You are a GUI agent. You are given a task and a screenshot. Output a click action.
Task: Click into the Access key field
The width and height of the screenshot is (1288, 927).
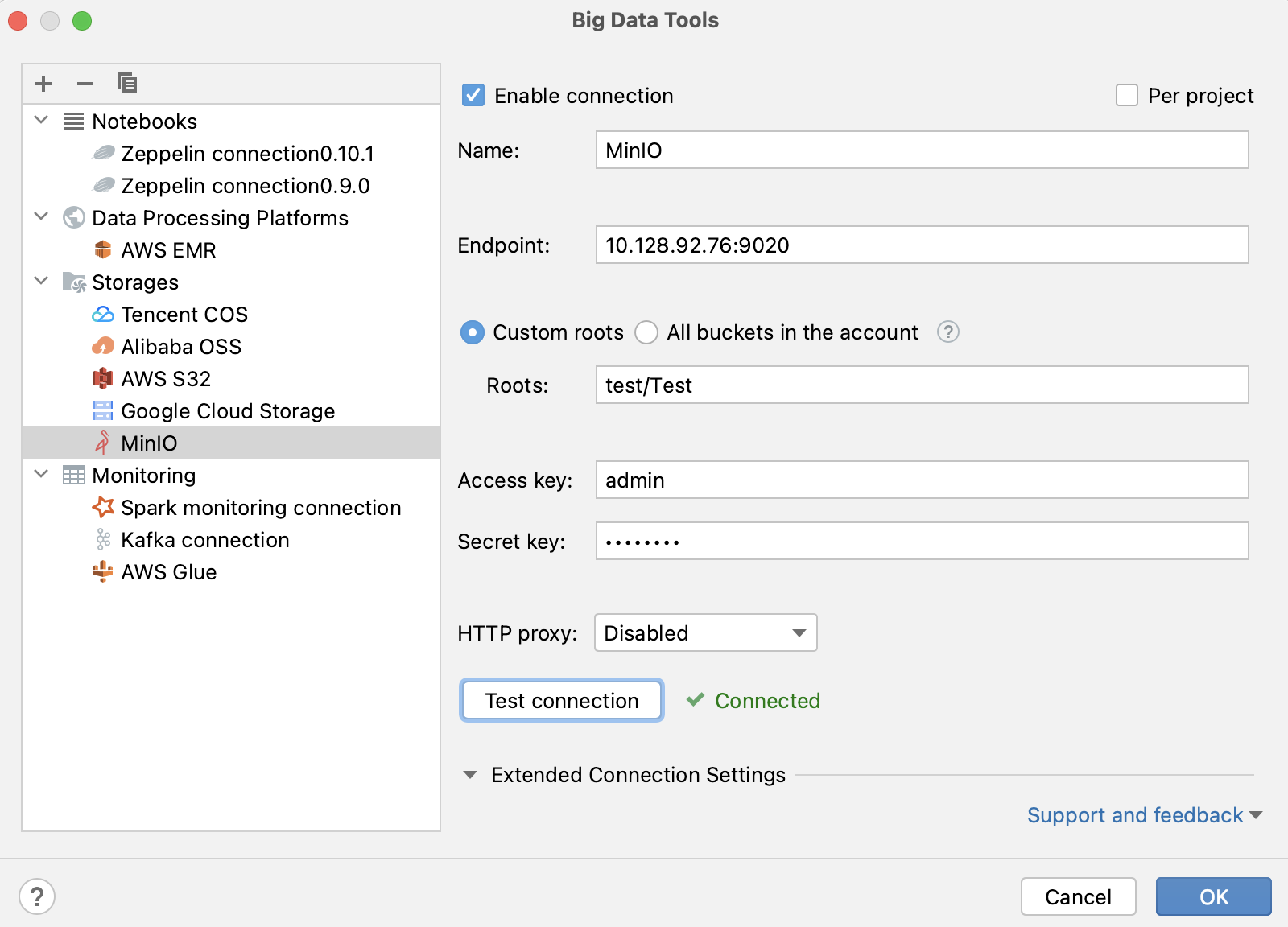(923, 480)
